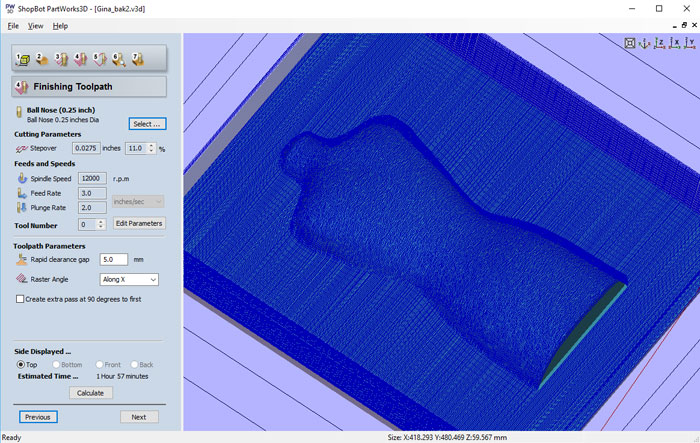View model along the Y axis

pos(690,43)
